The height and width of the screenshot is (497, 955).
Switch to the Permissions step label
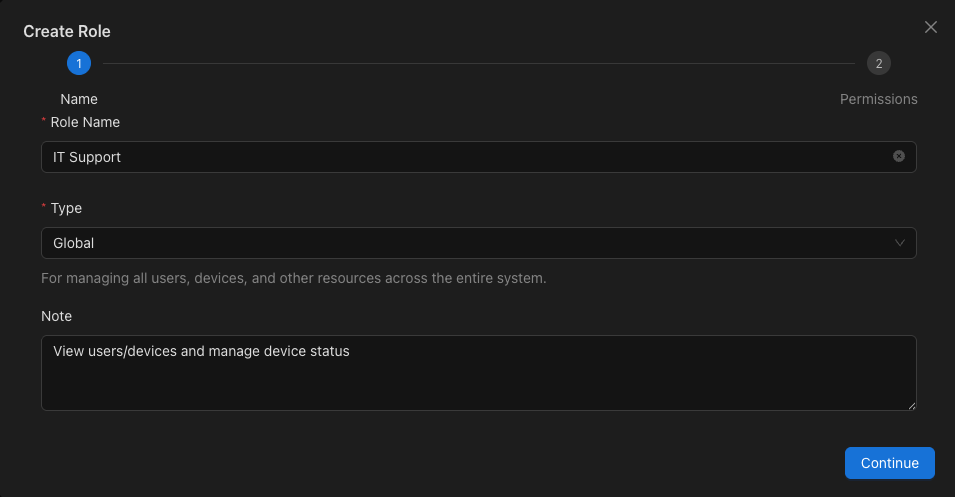click(x=878, y=99)
